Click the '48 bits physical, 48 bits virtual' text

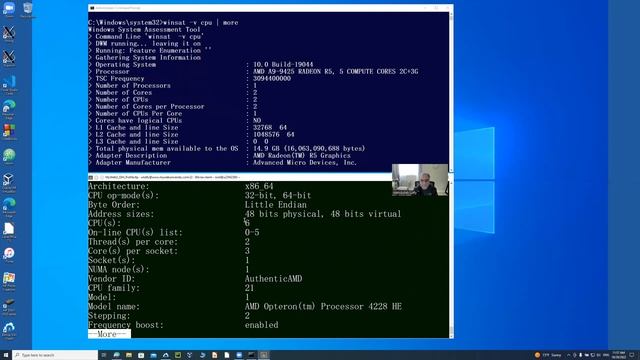pos(323,214)
